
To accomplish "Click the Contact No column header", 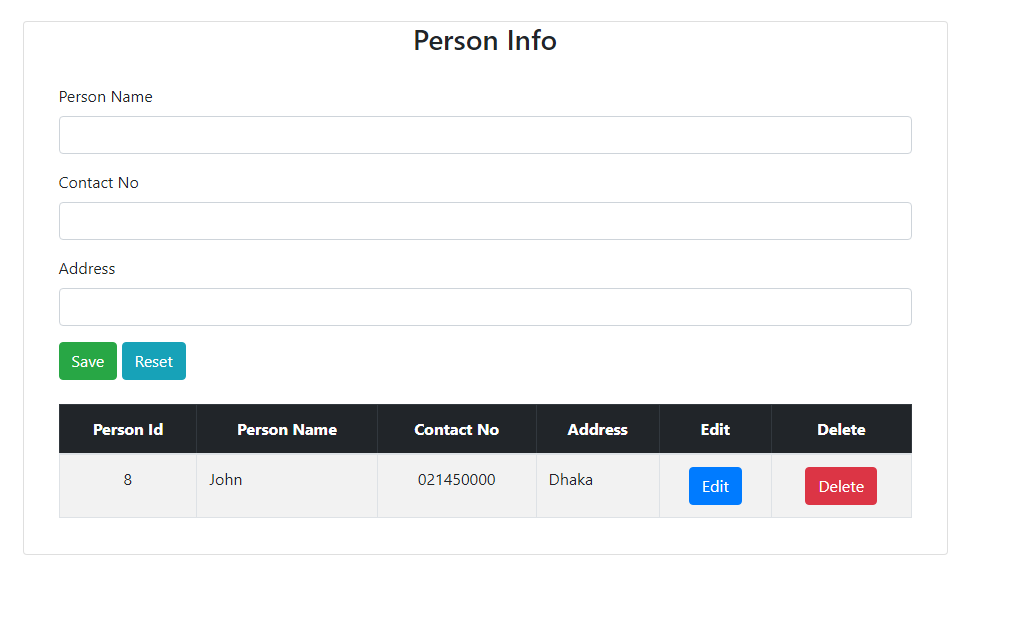I will [x=456, y=429].
